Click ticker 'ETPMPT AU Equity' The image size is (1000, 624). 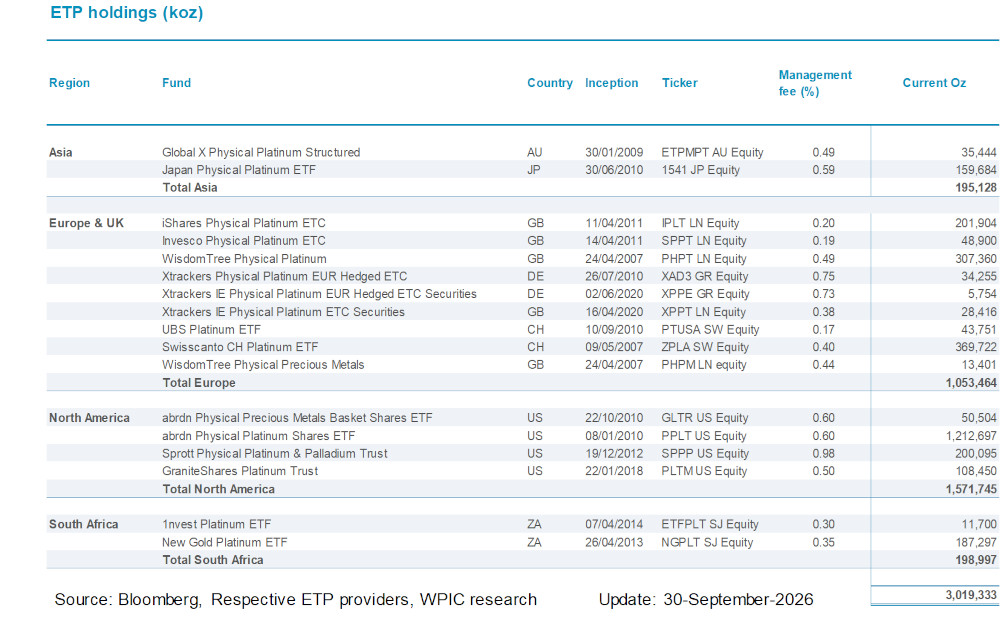tap(712, 152)
